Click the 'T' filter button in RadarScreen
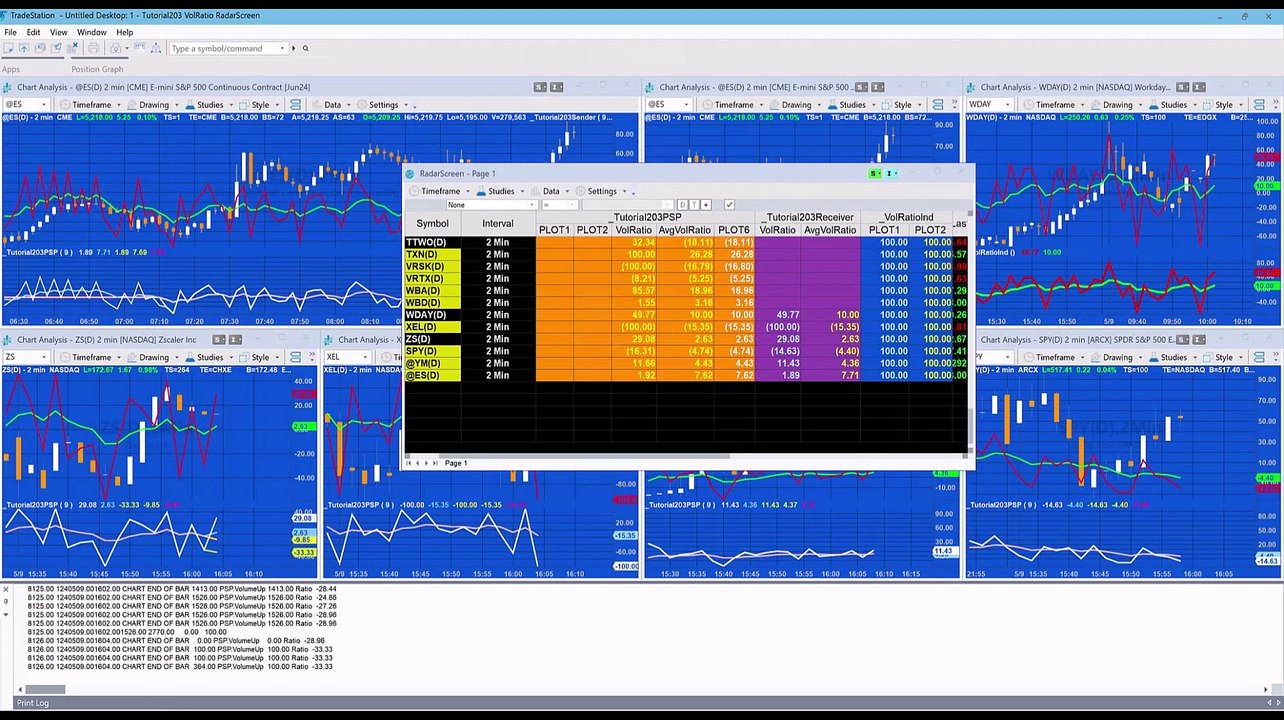 [694, 205]
